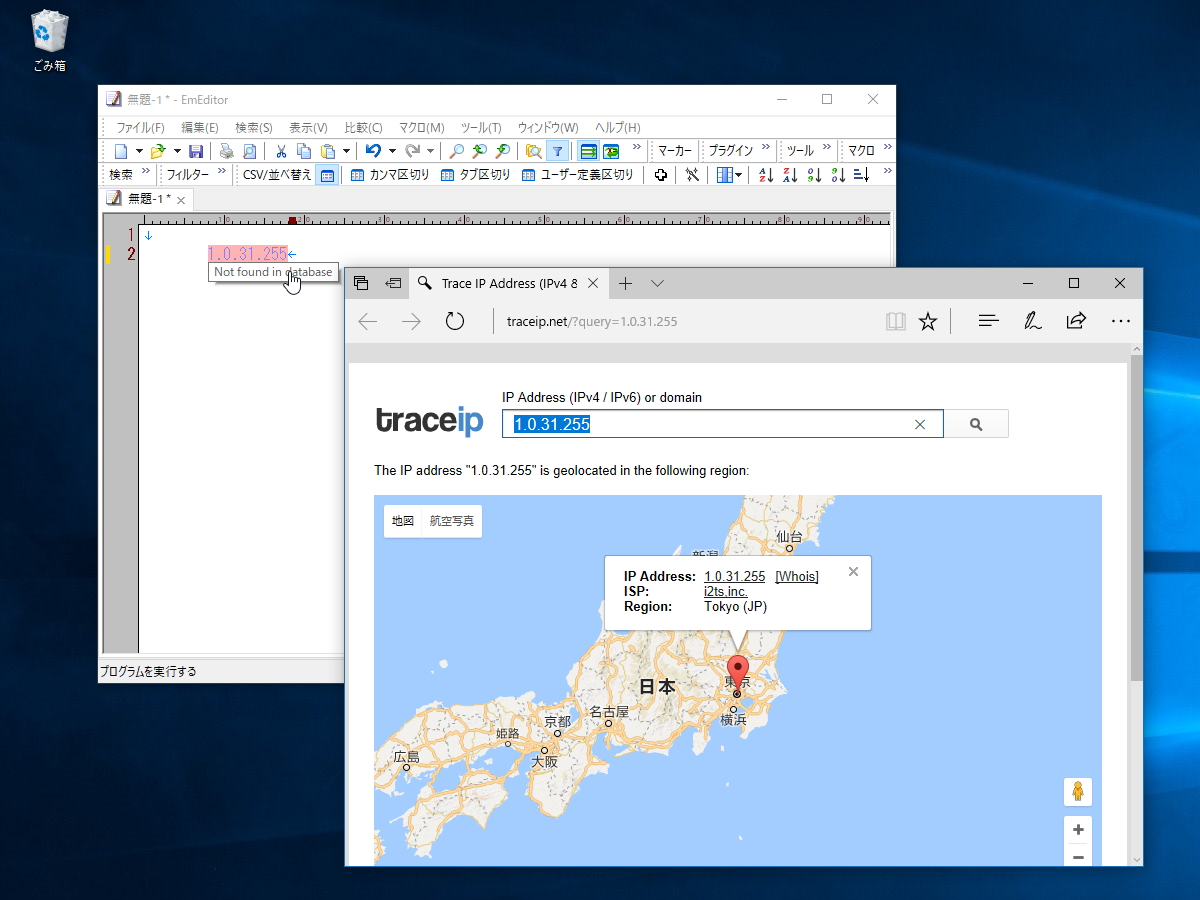This screenshot has width=1200, height=900.
Task: Click Sort A to Z icon
Action: pos(766,175)
